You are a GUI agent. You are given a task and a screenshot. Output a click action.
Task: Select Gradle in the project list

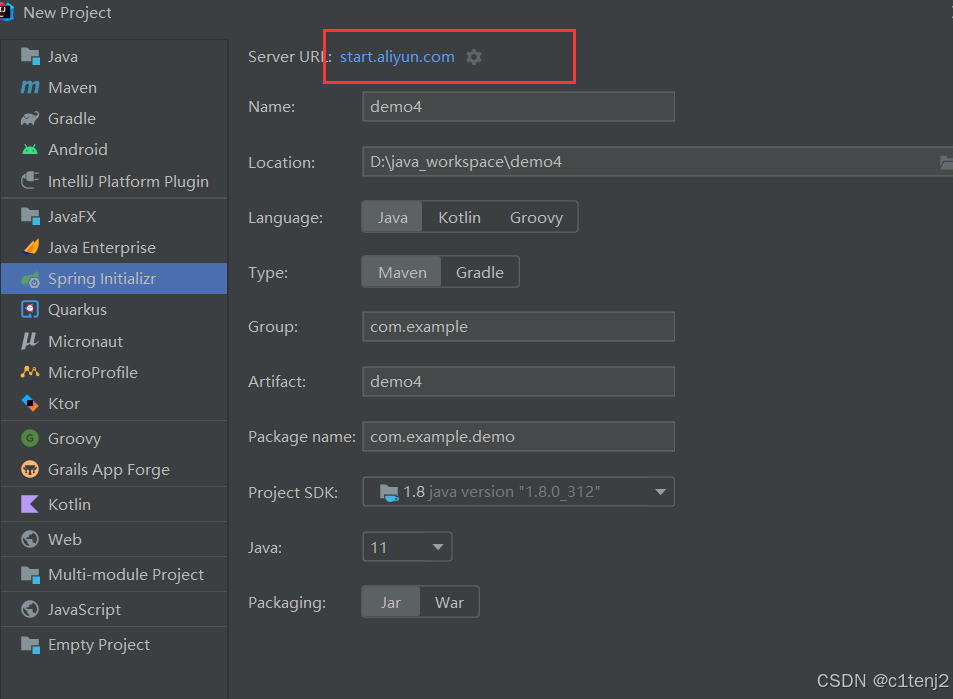(x=114, y=119)
